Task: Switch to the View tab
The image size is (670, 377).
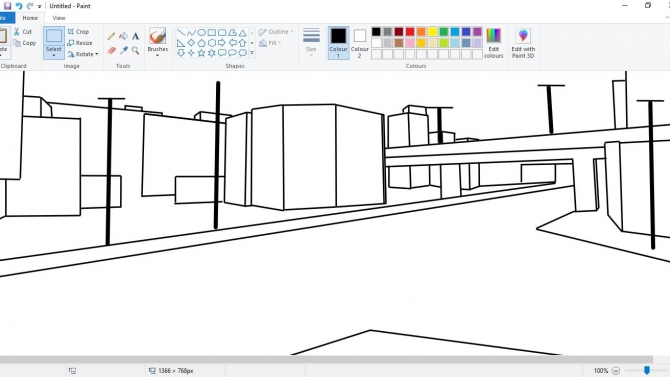Action: [x=59, y=18]
